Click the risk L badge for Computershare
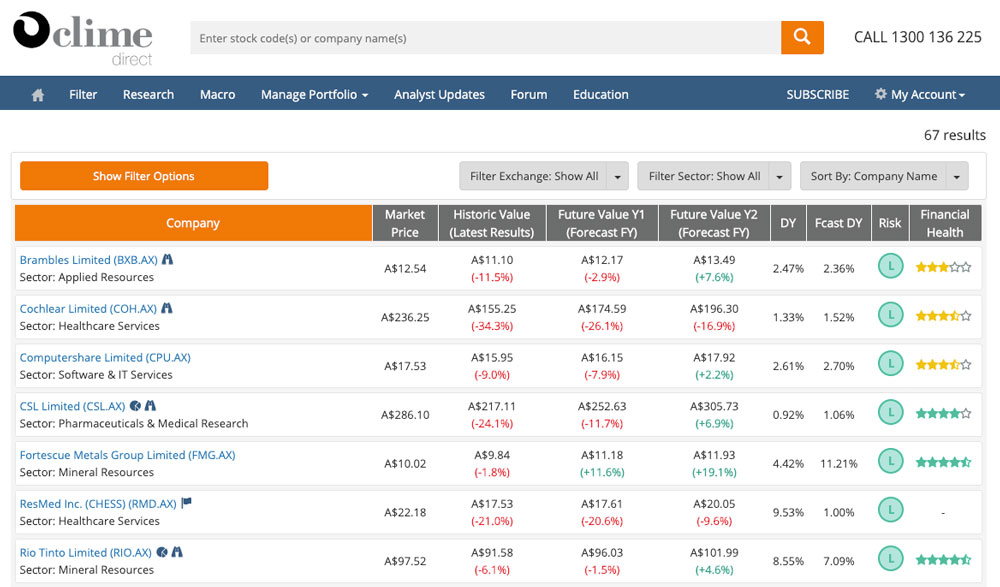Image resolution: width=1000 pixels, height=587 pixels. [x=890, y=364]
